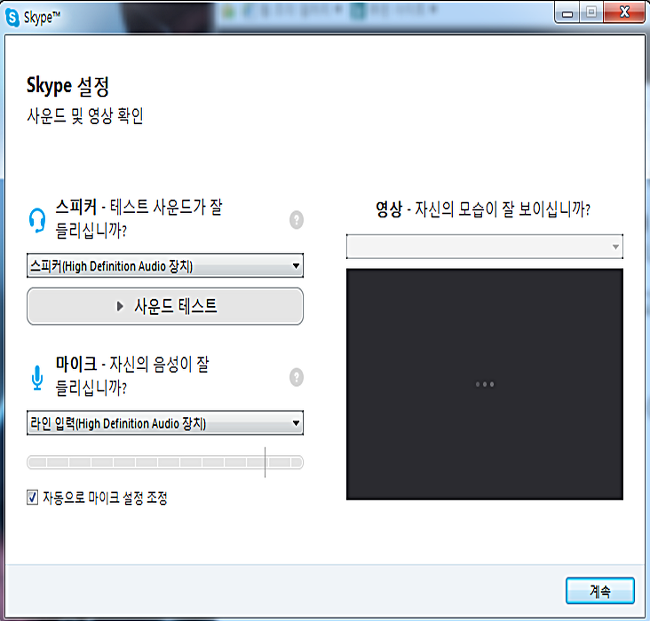650x621 pixels.
Task: Click the headset speaker icon
Action: tap(37, 220)
